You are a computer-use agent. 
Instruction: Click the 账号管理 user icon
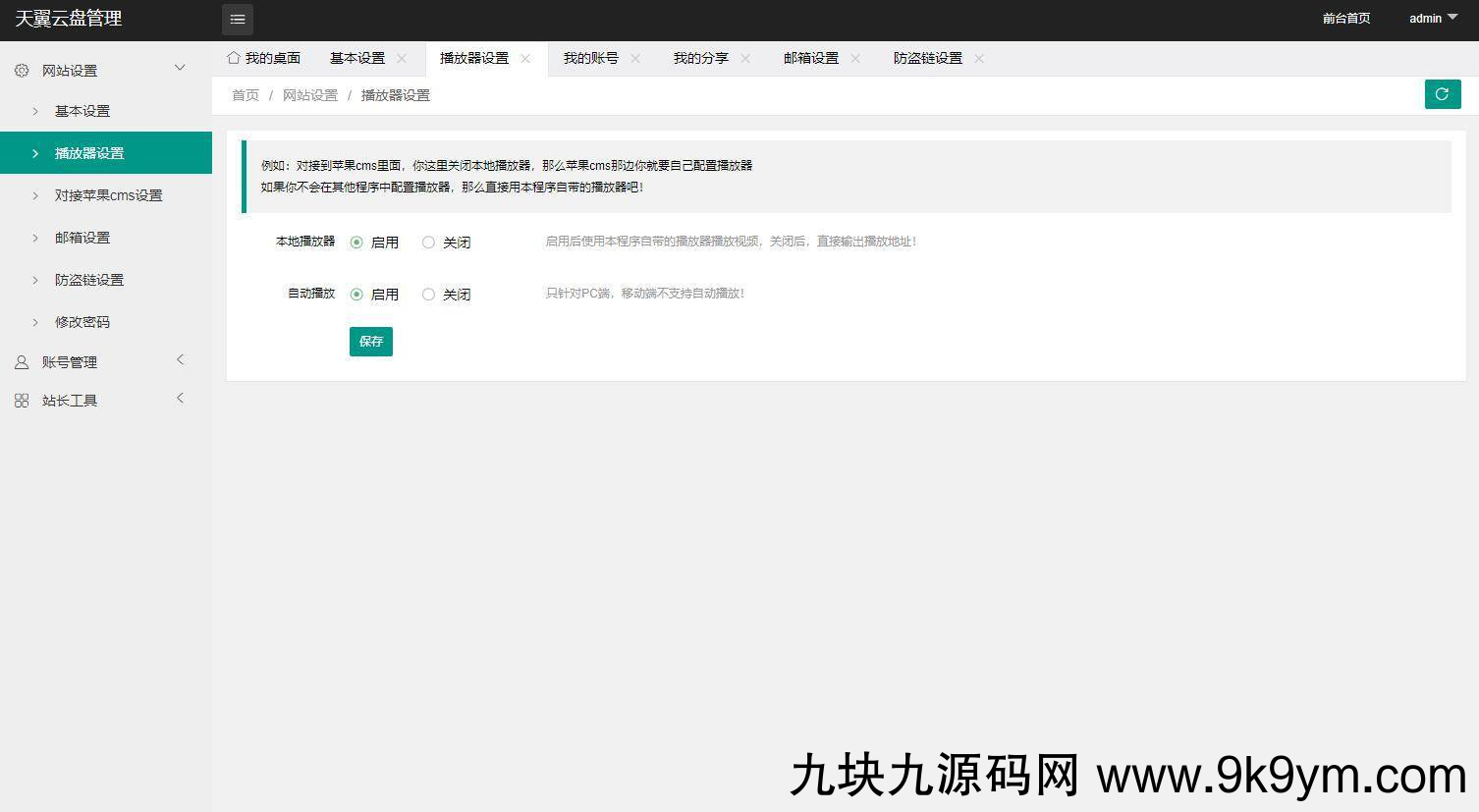(22, 362)
